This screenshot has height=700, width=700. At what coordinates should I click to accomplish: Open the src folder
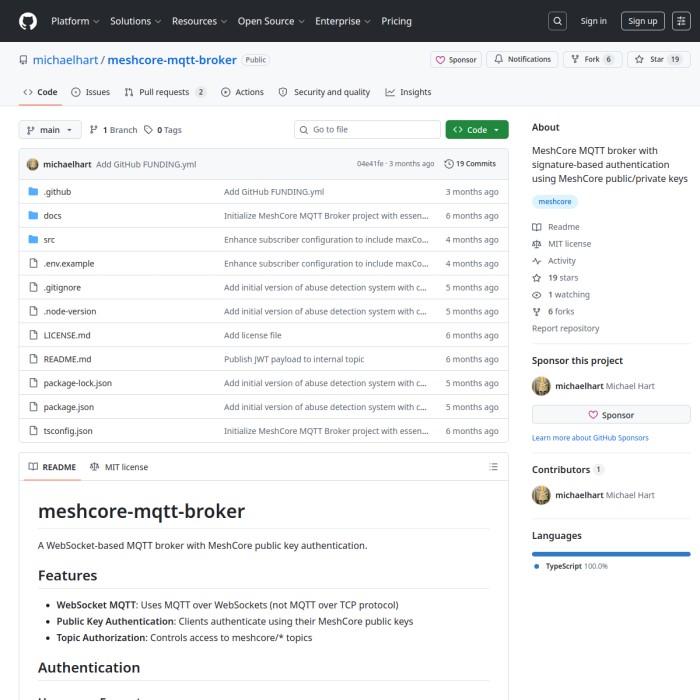click(x=49, y=240)
